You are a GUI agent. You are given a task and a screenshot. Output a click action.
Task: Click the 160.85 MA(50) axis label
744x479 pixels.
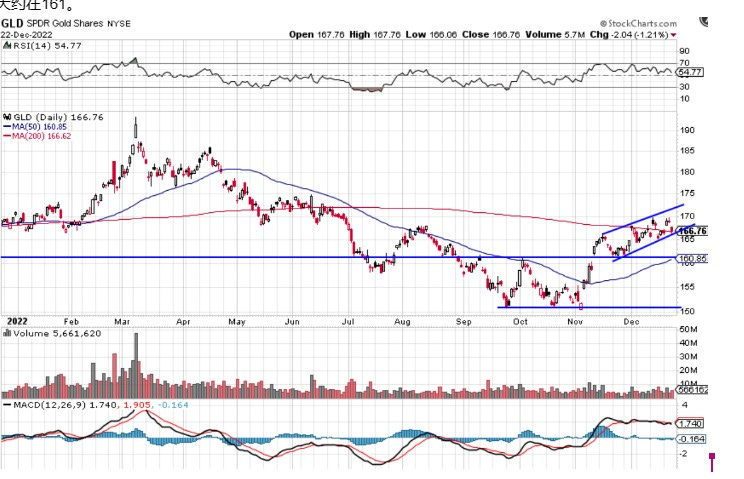[x=693, y=259]
